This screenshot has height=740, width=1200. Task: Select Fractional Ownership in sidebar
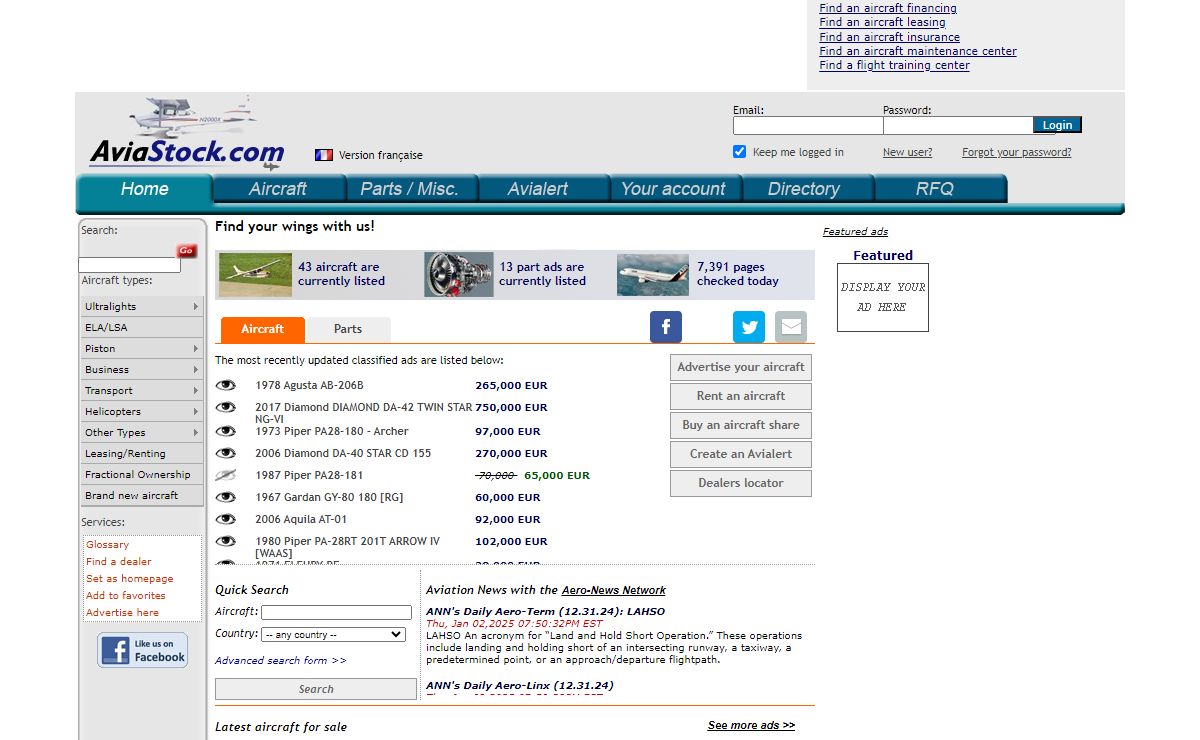[x=142, y=475]
